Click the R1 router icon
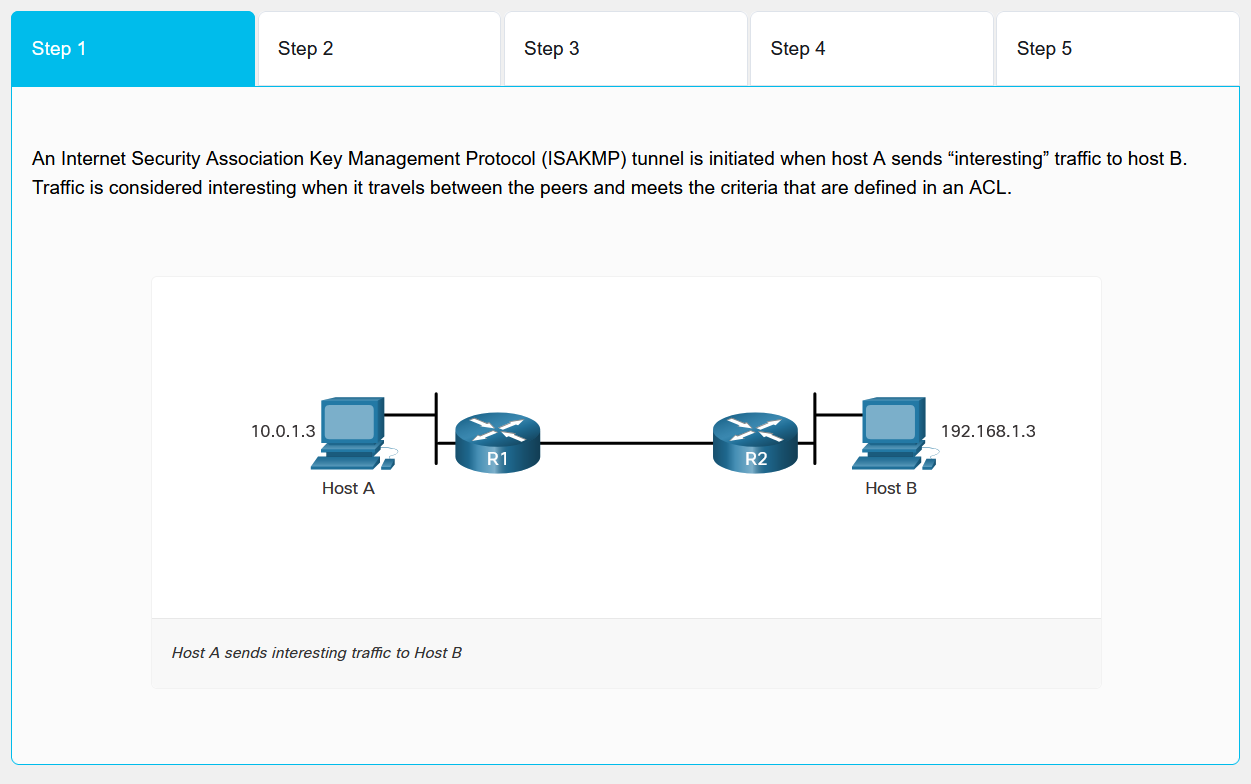Image resolution: width=1251 pixels, height=784 pixels. tap(497, 441)
